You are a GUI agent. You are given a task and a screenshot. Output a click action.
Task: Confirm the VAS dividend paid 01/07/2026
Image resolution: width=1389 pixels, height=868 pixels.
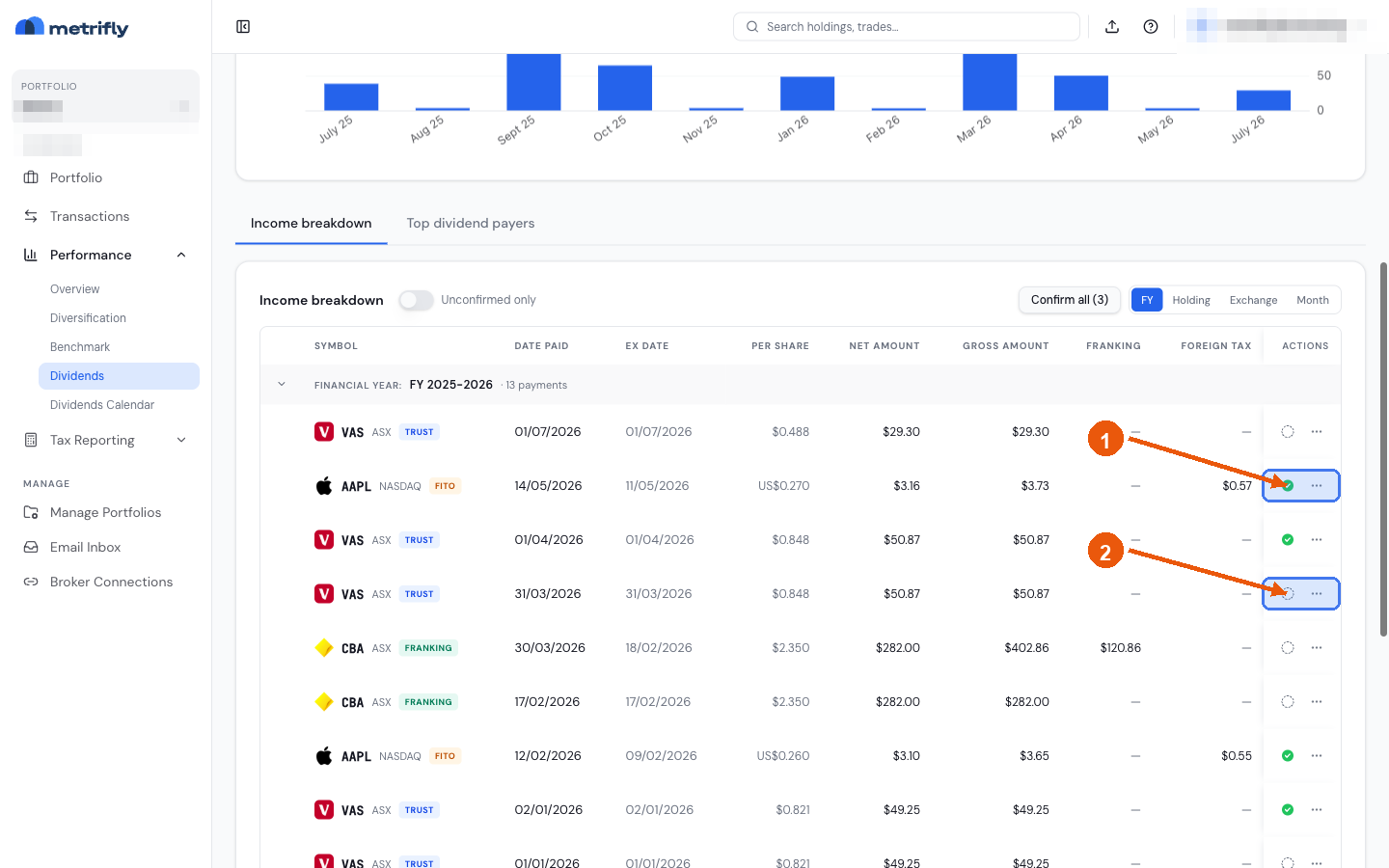1288,432
